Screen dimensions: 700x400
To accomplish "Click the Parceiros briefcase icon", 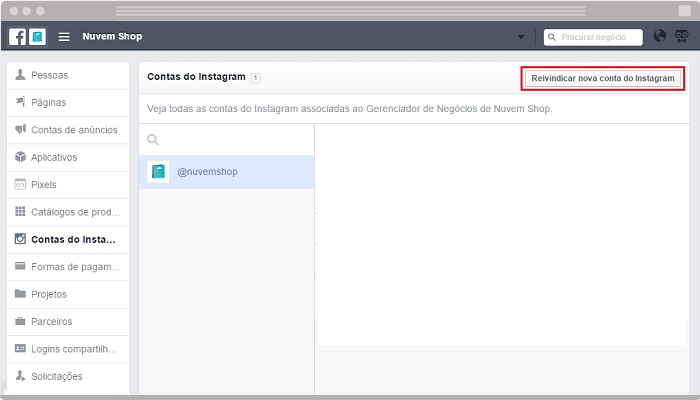I will 20,321.
